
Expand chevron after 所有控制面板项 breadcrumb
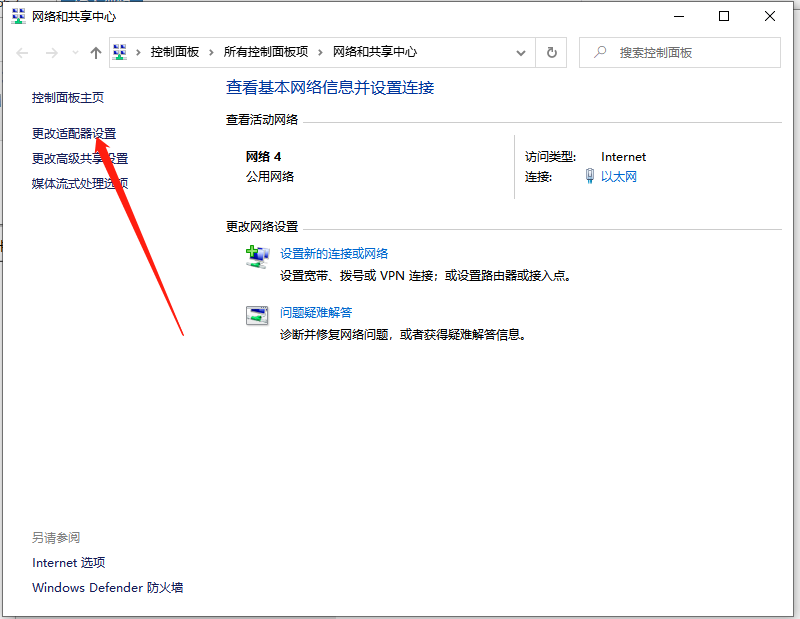click(320, 52)
